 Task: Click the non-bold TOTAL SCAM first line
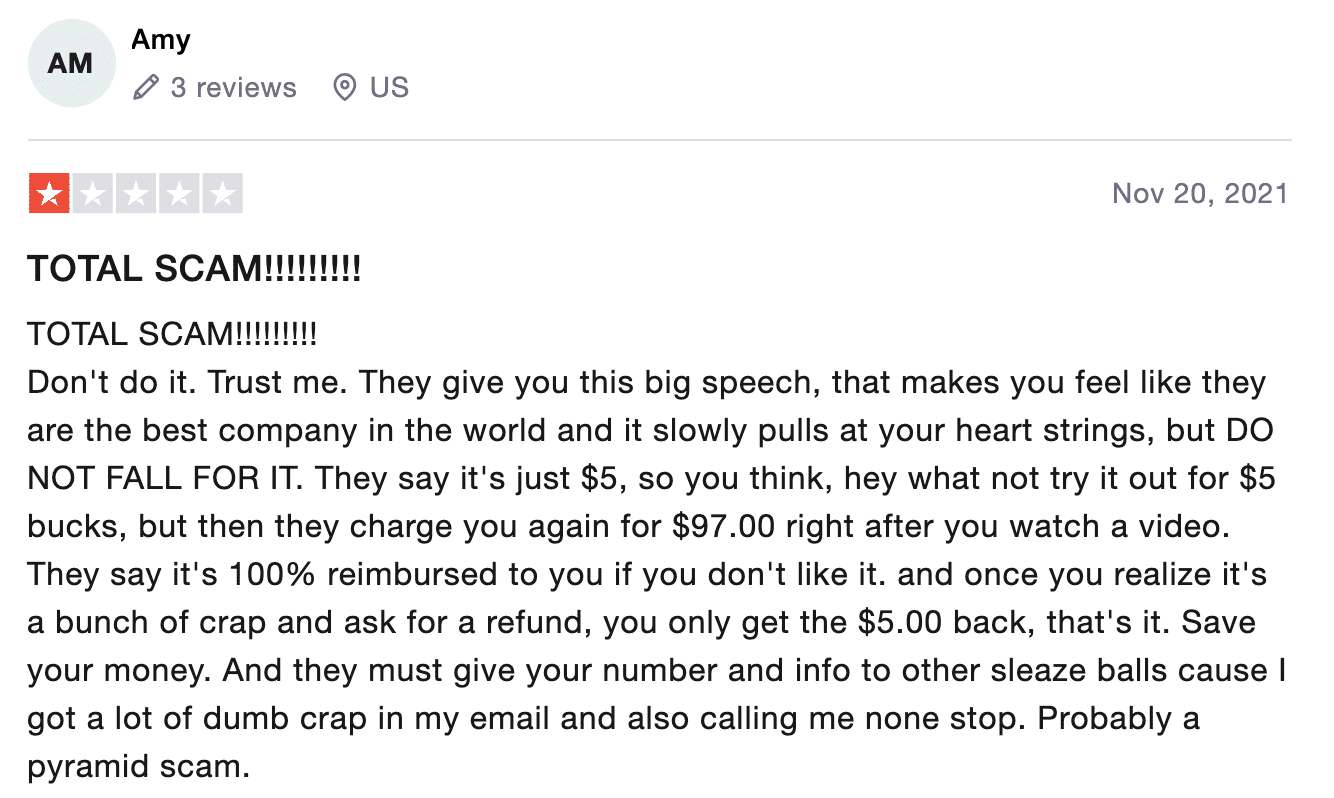coord(172,334)
